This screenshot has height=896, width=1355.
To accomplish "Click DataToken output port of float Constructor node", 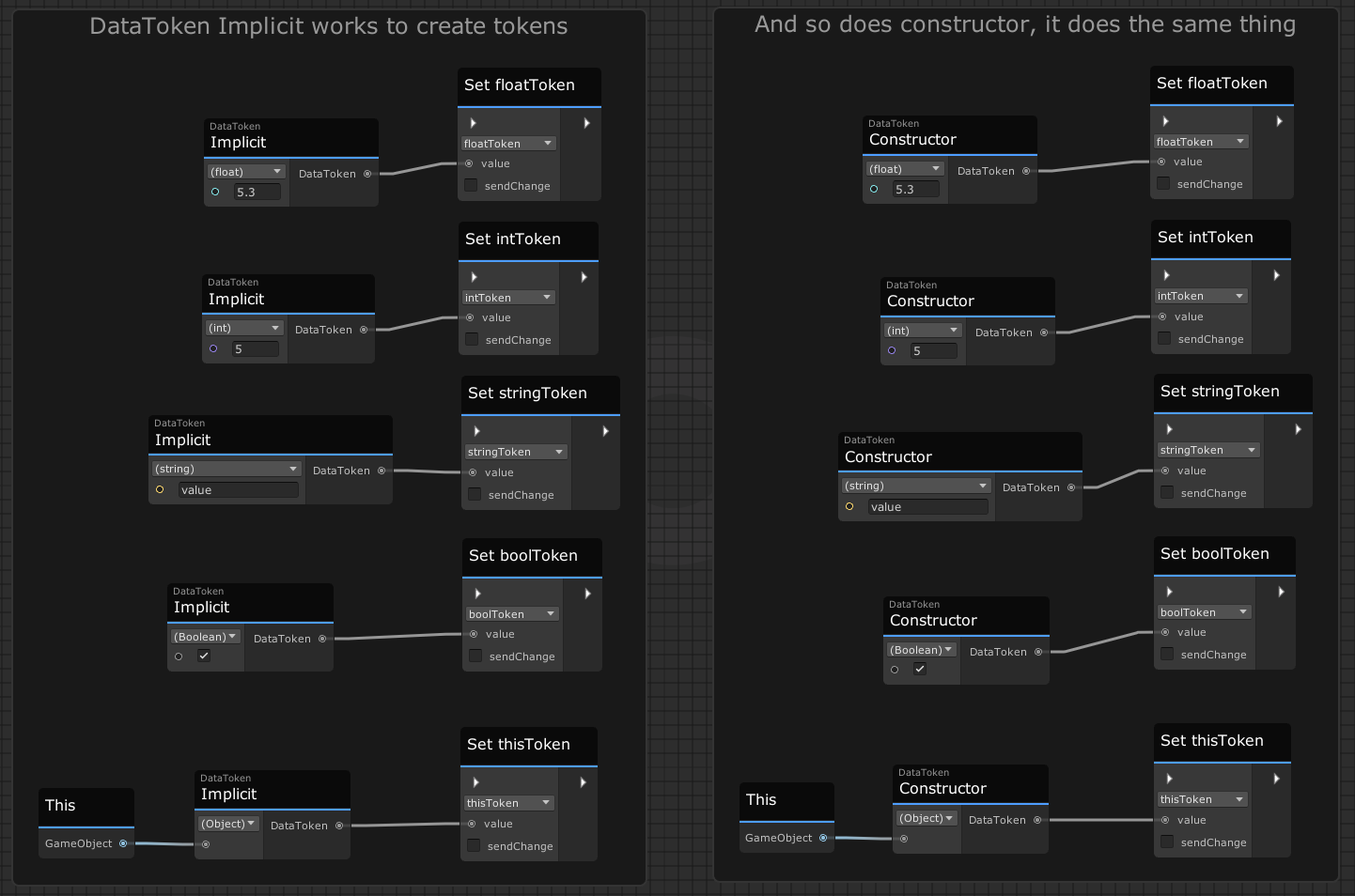I will [x=1026, y=171].
